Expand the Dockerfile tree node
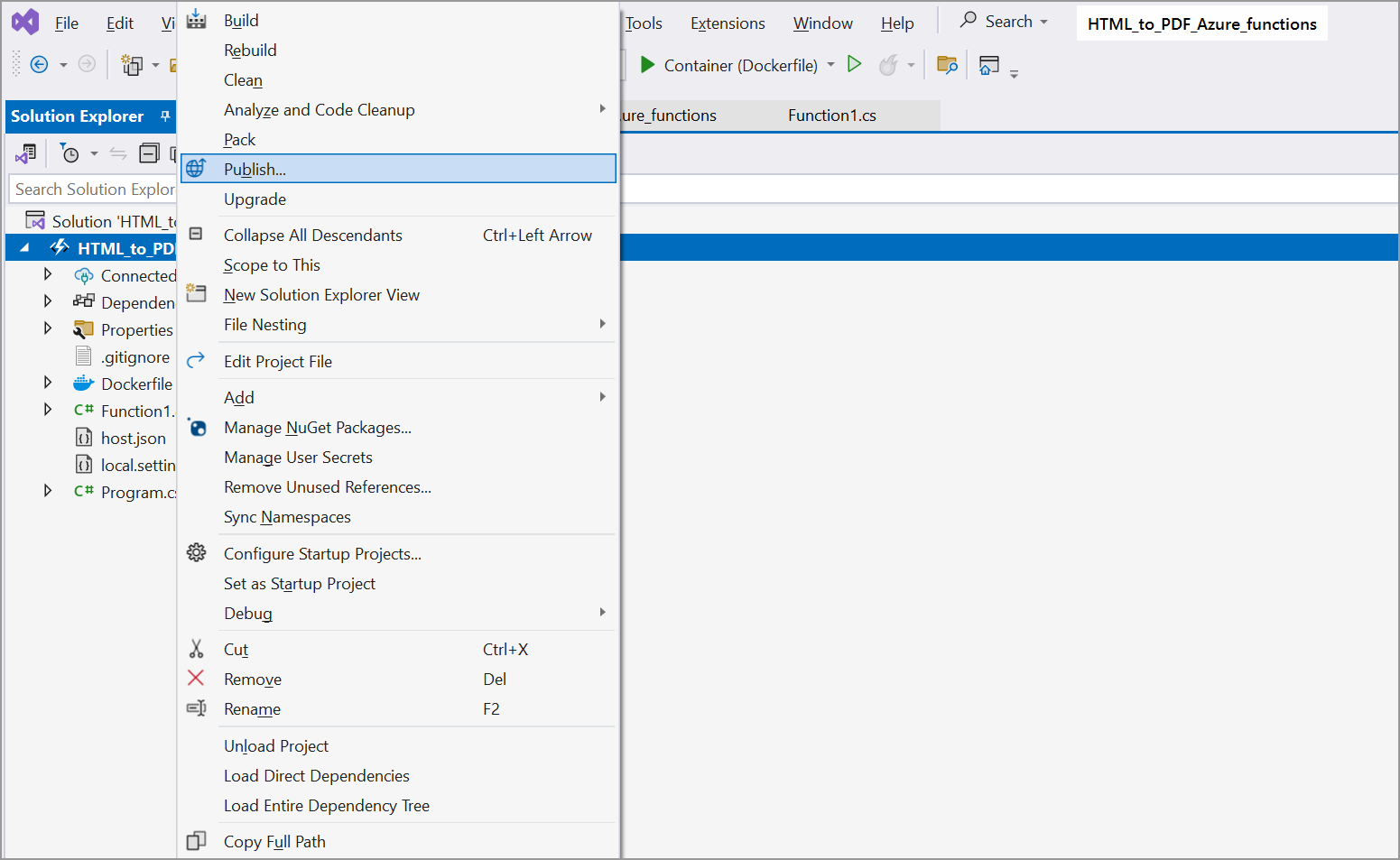1400x860 pixels. click(48, 384)
